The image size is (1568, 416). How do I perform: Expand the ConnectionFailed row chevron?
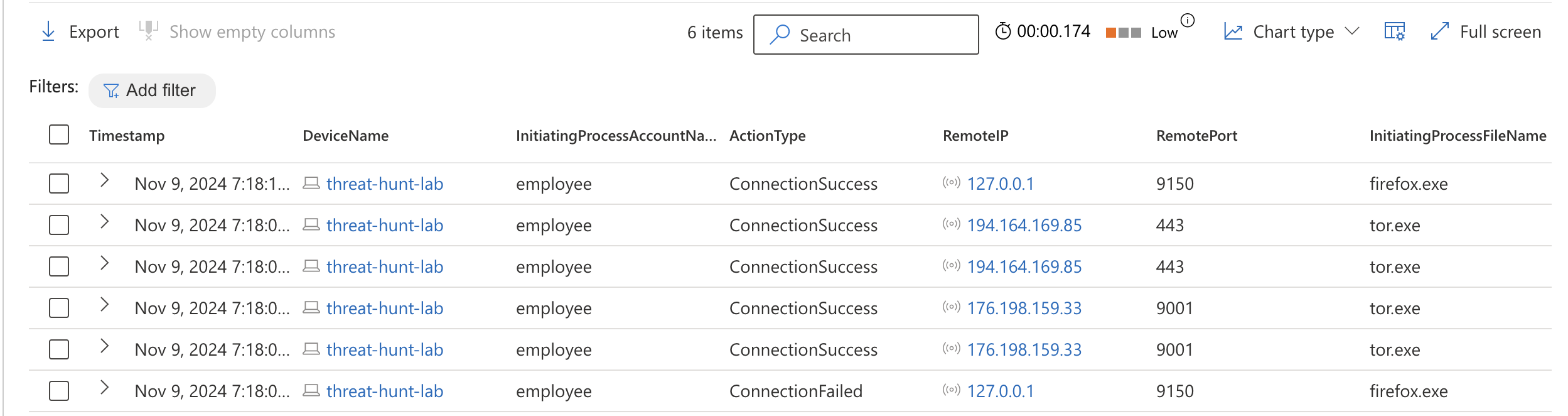tap(105, 388)
